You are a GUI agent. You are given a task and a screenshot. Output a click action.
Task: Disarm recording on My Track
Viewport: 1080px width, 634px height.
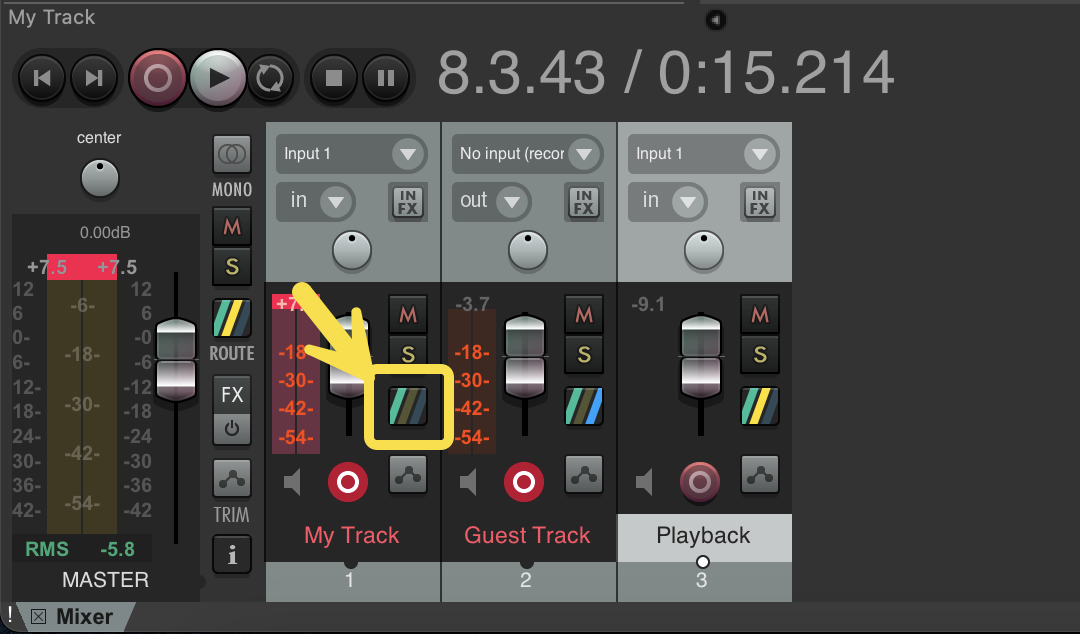coord(348,483)
